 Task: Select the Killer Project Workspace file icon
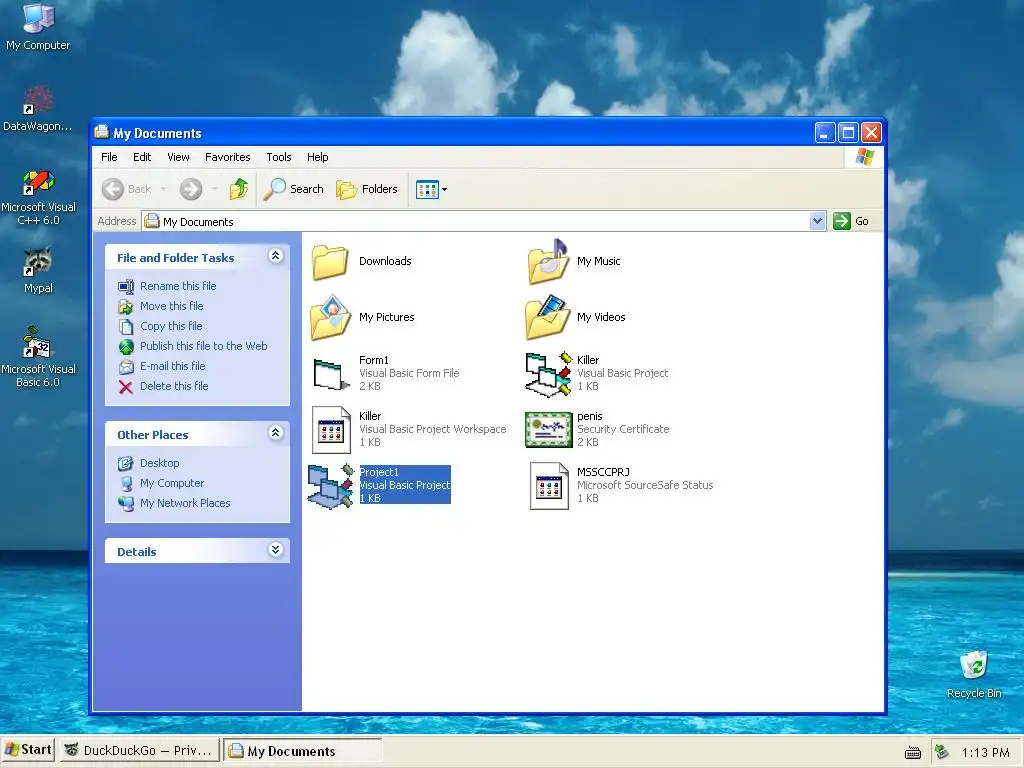pos(331,430)
